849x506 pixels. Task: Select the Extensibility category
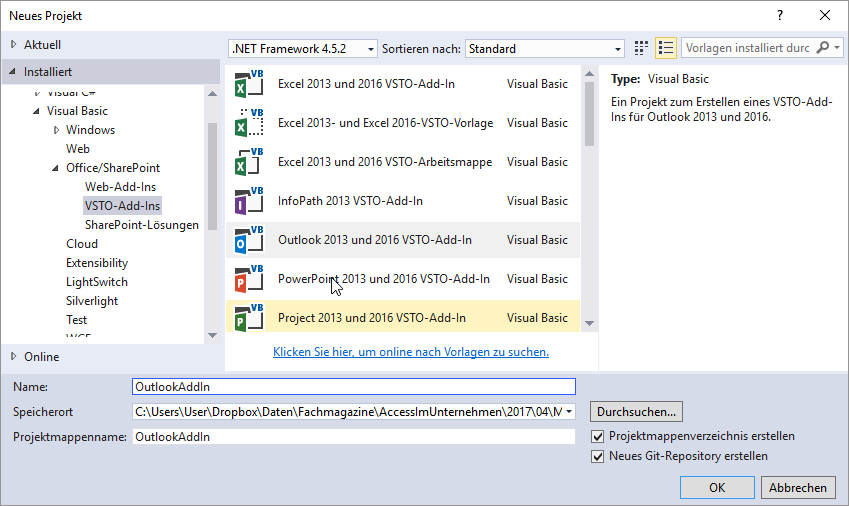pos(97,263)
